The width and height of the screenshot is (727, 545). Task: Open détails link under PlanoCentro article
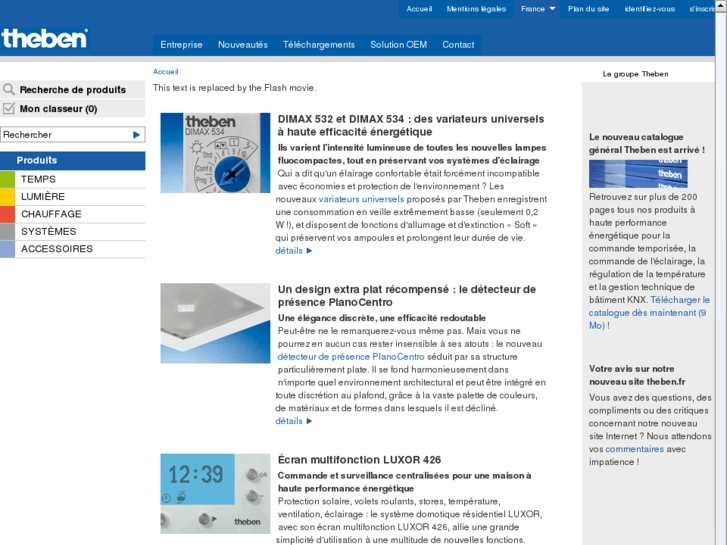[x=293, y=421]
